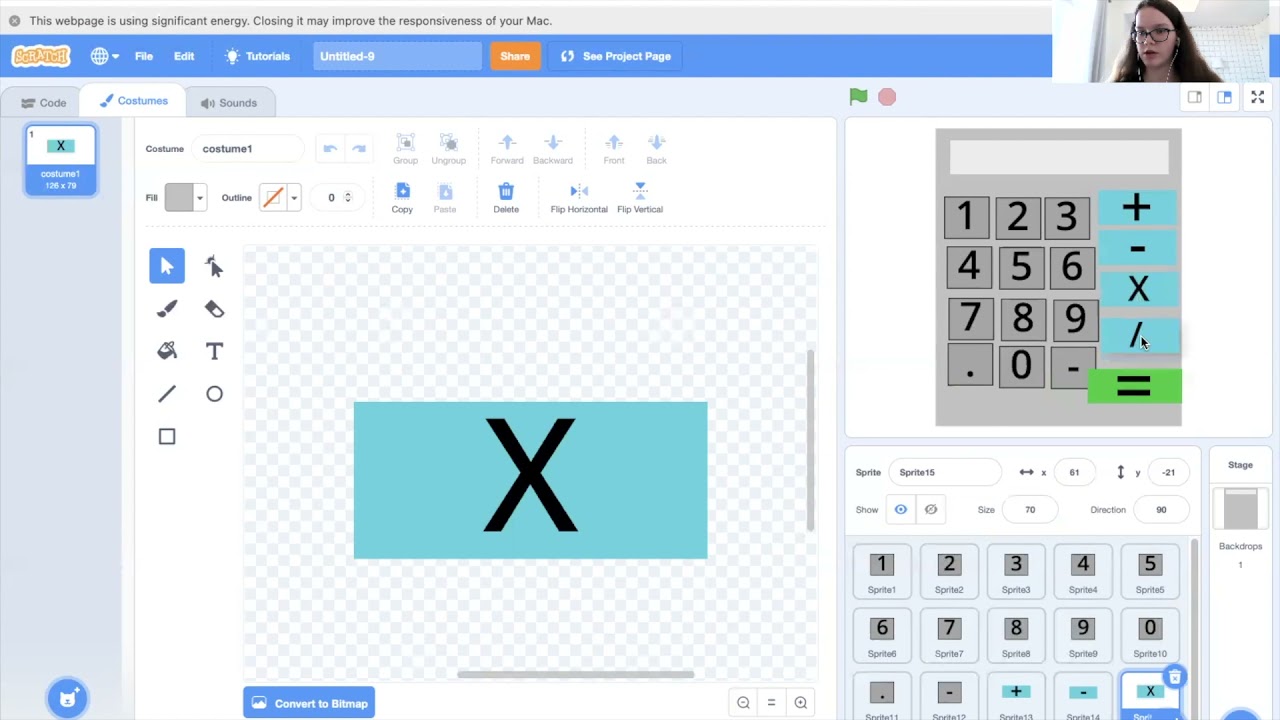Click the Choose a Costume cat button
This screenshot has height=720, width=1280.
(x=68, y=698)
